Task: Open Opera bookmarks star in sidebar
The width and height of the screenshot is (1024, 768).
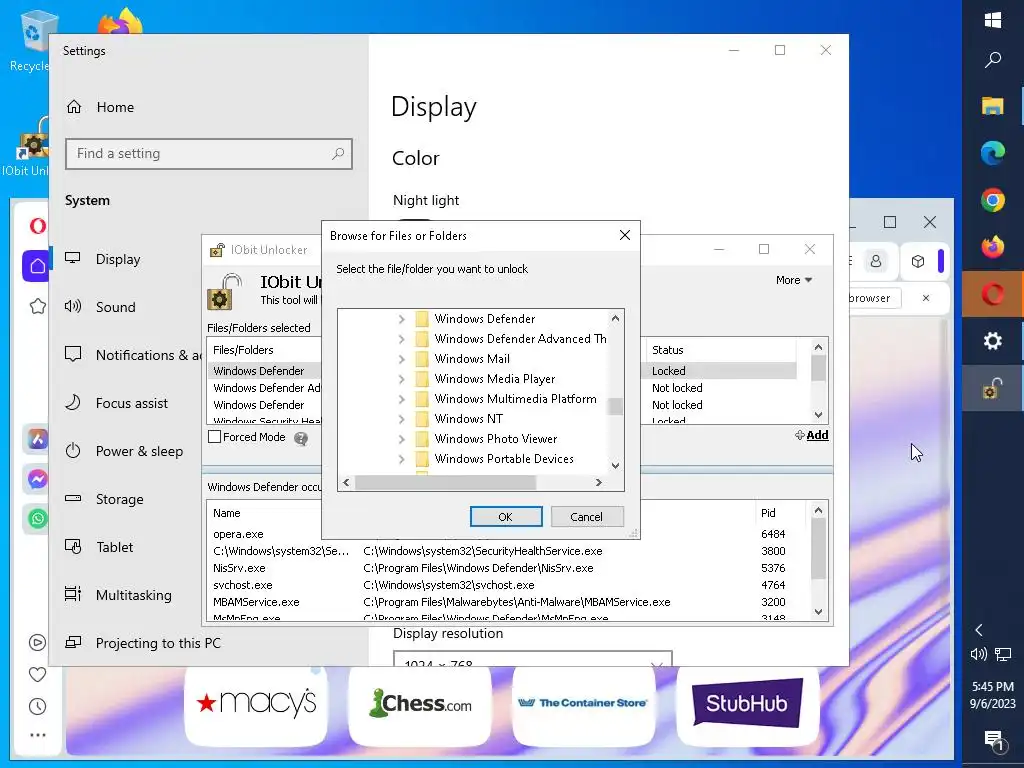Action: pos(37,306)
